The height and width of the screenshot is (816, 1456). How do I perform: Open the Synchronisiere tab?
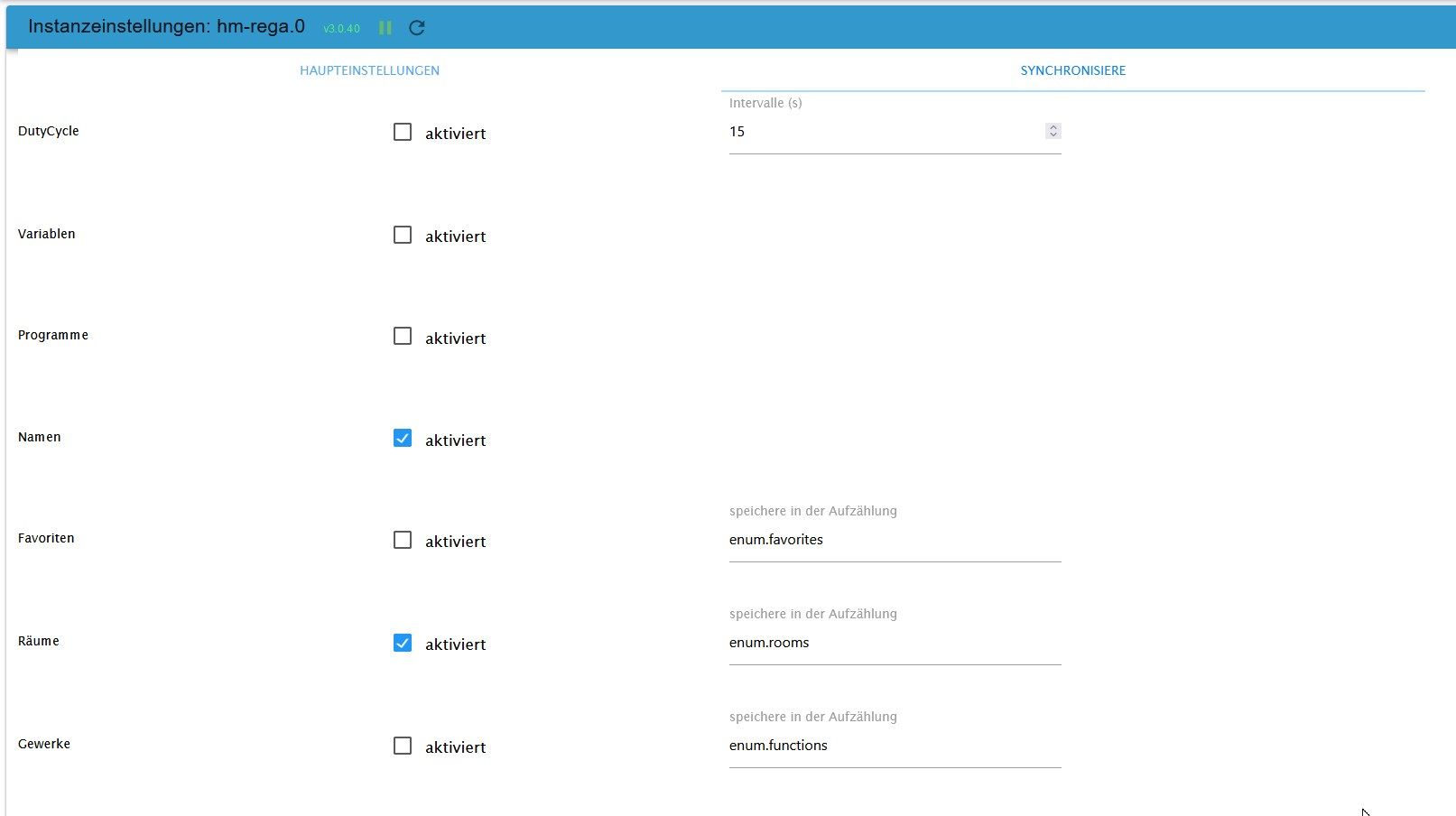[x=1072, y=70]
